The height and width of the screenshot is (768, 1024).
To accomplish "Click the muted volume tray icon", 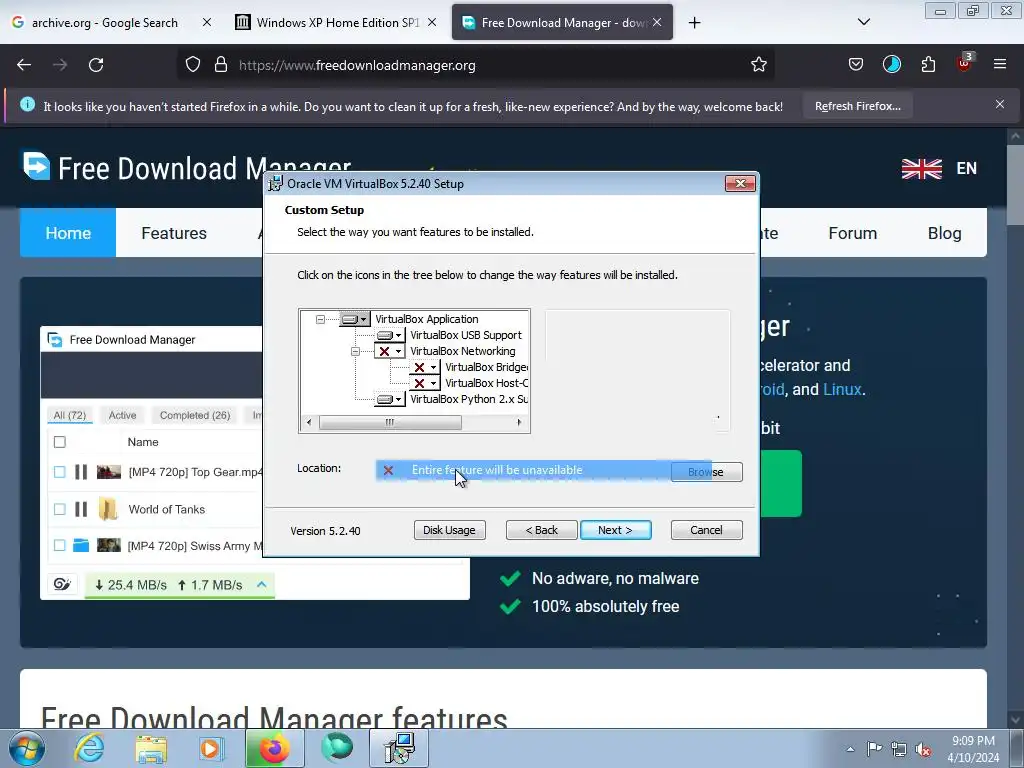I will [x=923, y=750].
